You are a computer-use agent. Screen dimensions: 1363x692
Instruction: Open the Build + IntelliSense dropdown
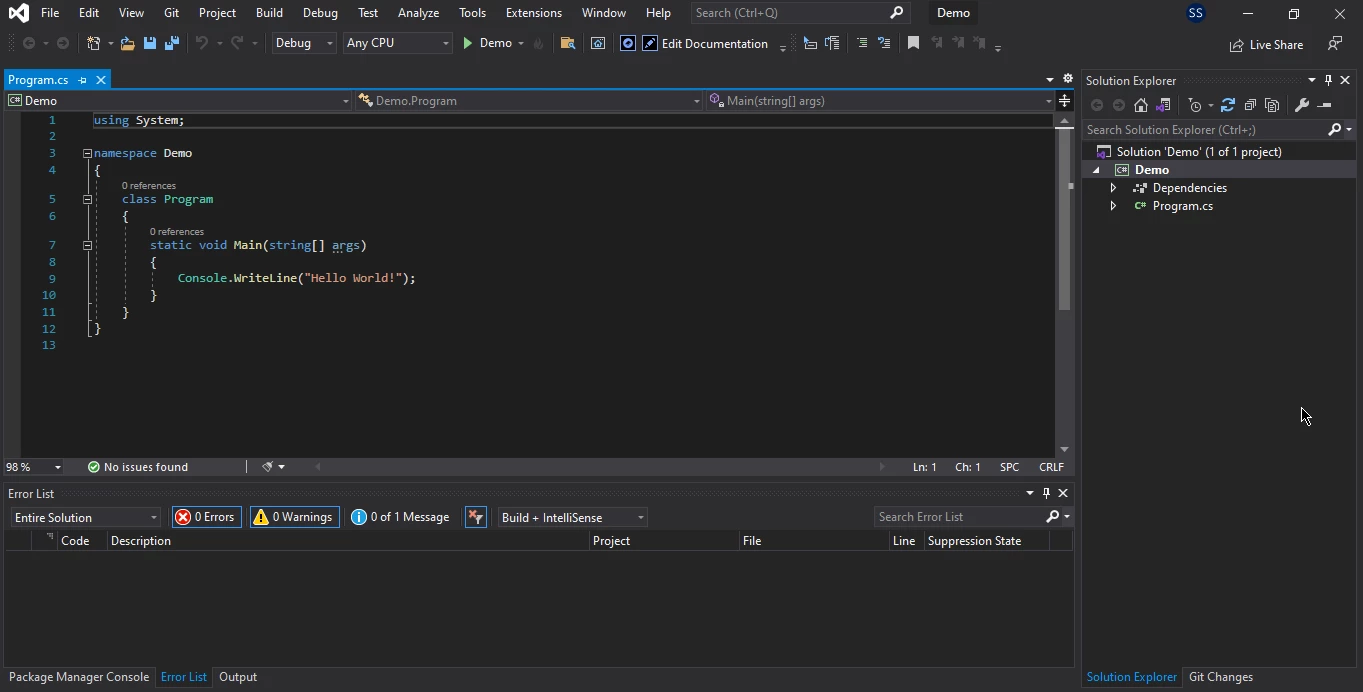coord(572,517)
